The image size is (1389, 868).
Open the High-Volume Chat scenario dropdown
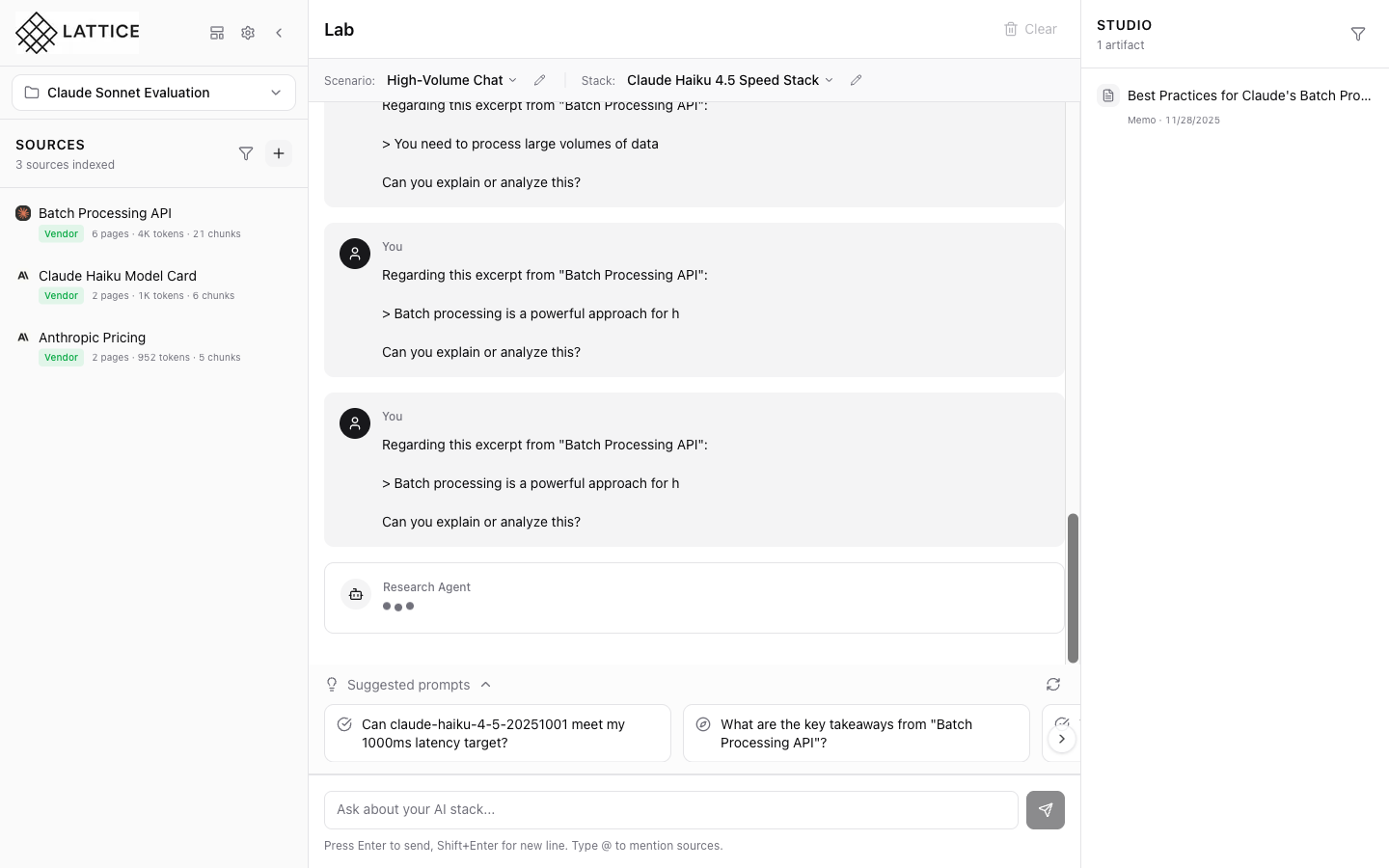click(451, 80)
